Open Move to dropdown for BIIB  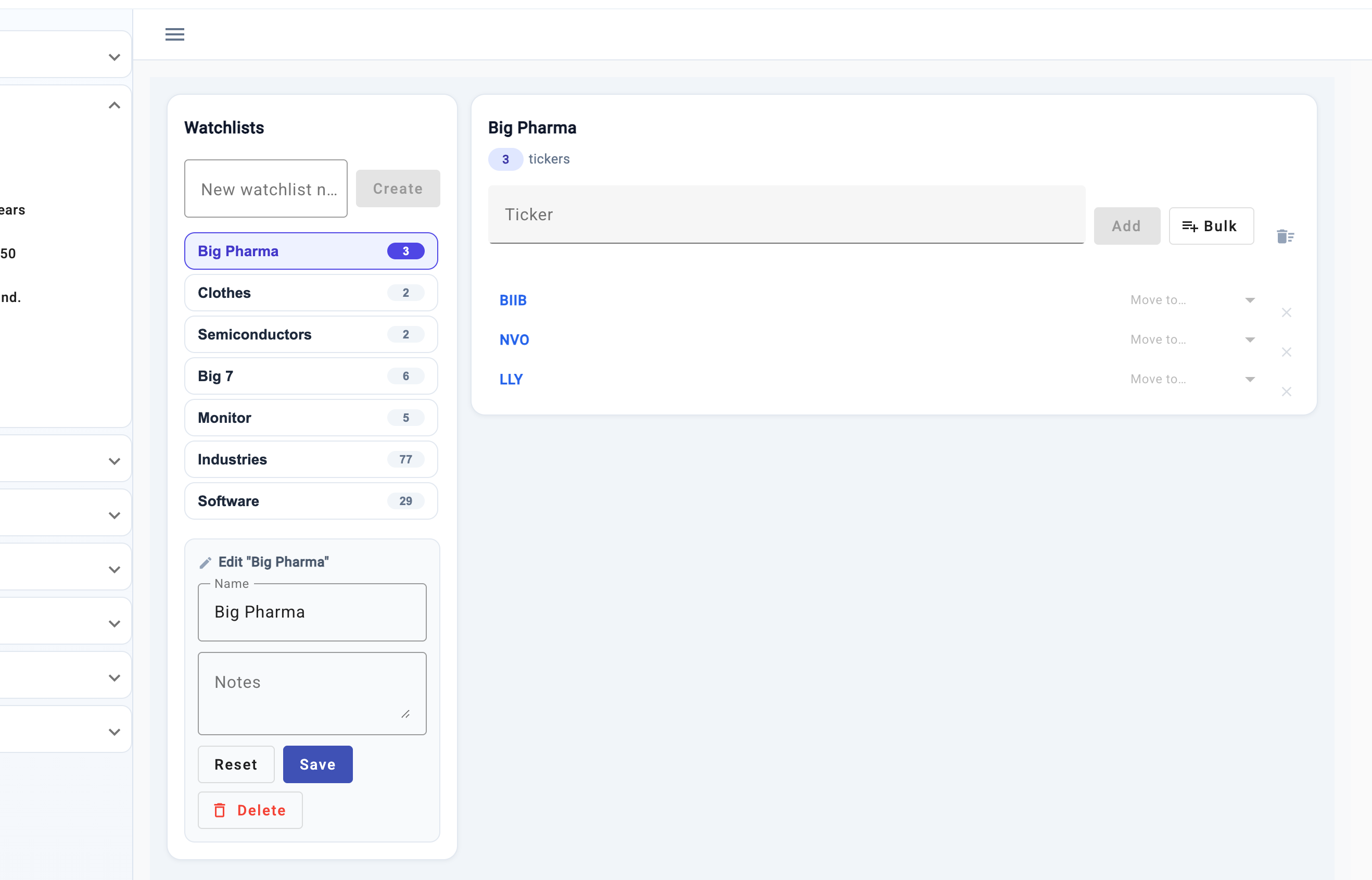(x=1191, y=300)
